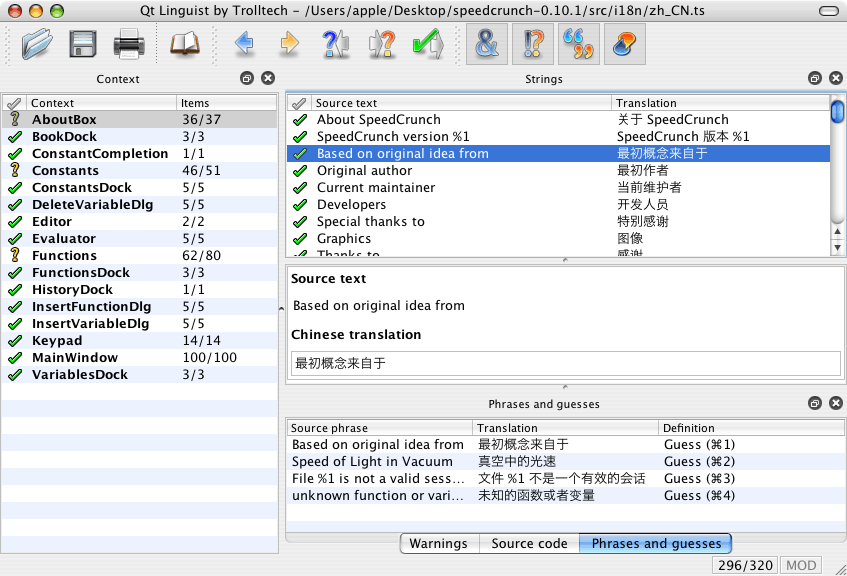This screenshot has height=576, width=847.
Task: Pick 'unknown function or vari…' guess
Action: (566, 495)
